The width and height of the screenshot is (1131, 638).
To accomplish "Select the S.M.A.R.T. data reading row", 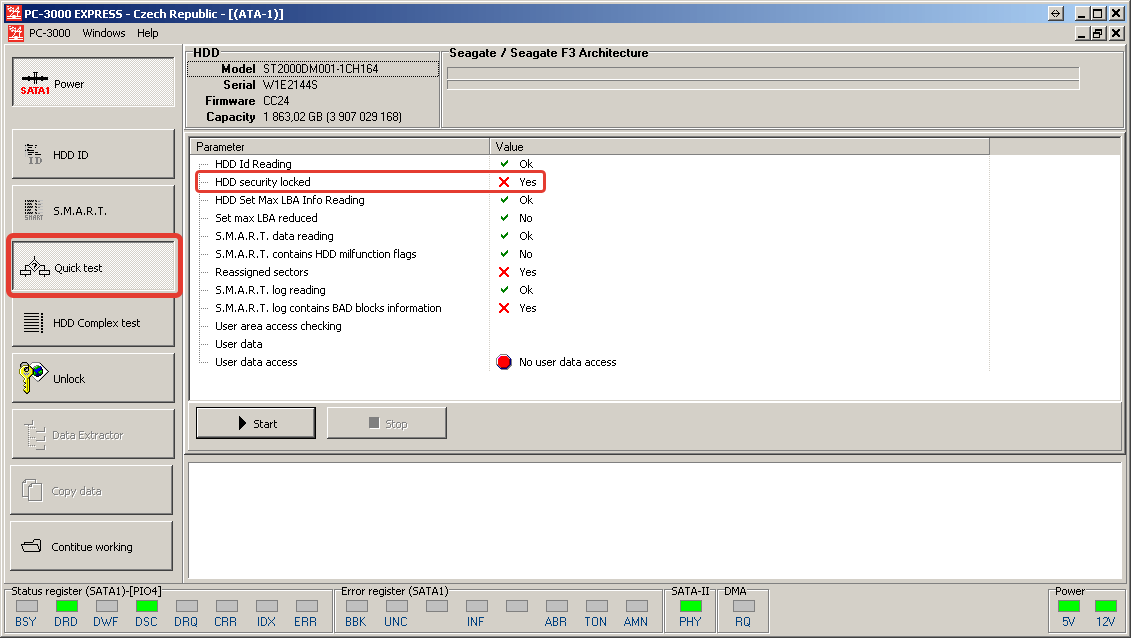I will [x=589, y=236].
